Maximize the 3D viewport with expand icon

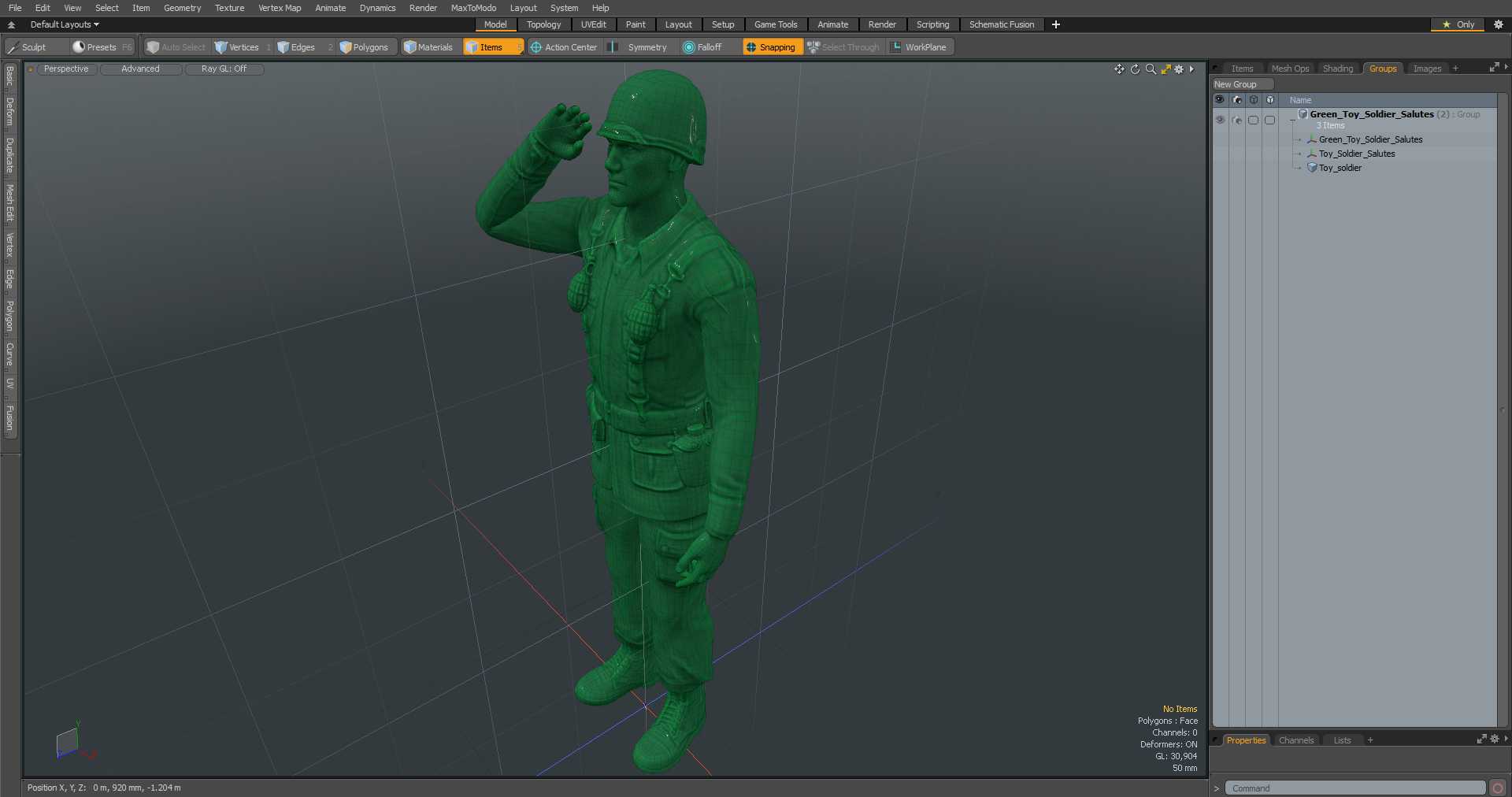pyautogui.click(x=1165, y=69)
